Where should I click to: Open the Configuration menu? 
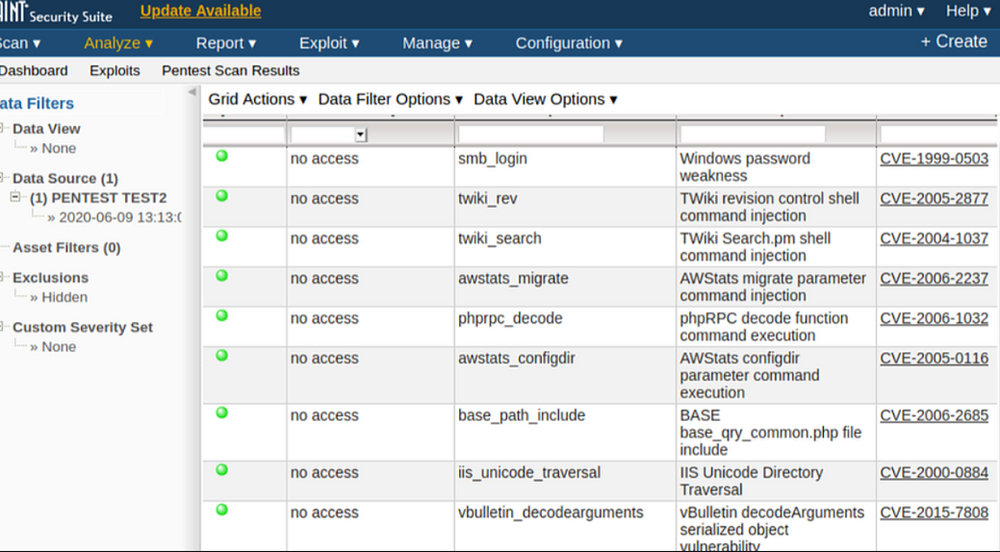[x=568, y=43]
